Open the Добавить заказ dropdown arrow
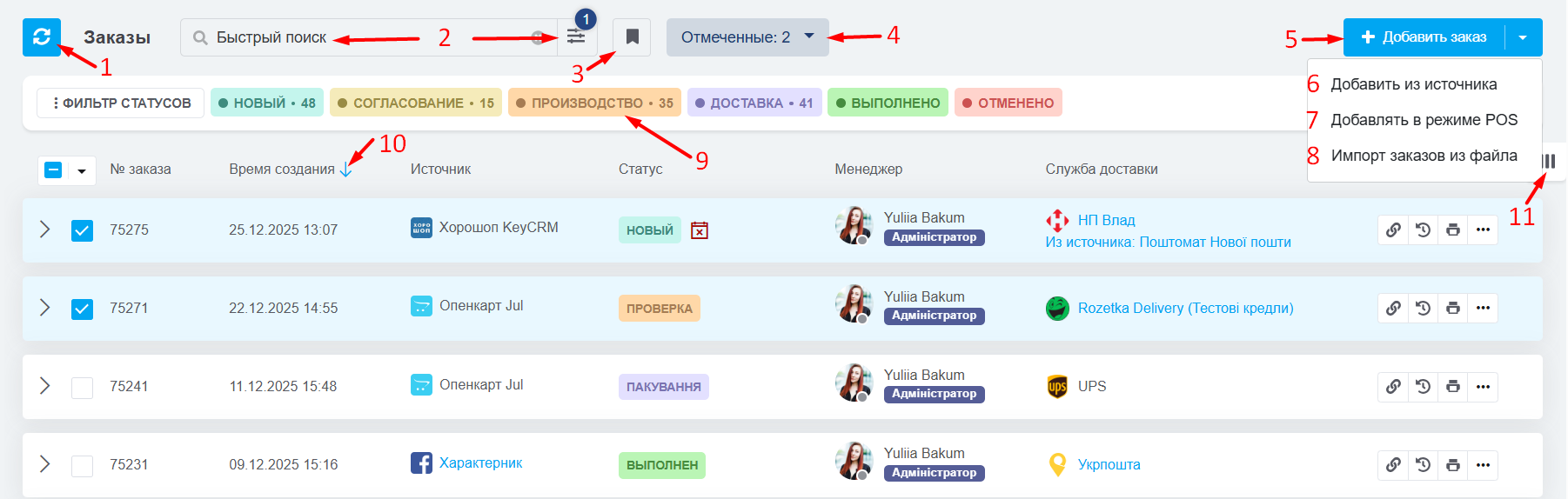Image resolution: width=1568 pixels, height=499 pixels. click(1523, 37)
